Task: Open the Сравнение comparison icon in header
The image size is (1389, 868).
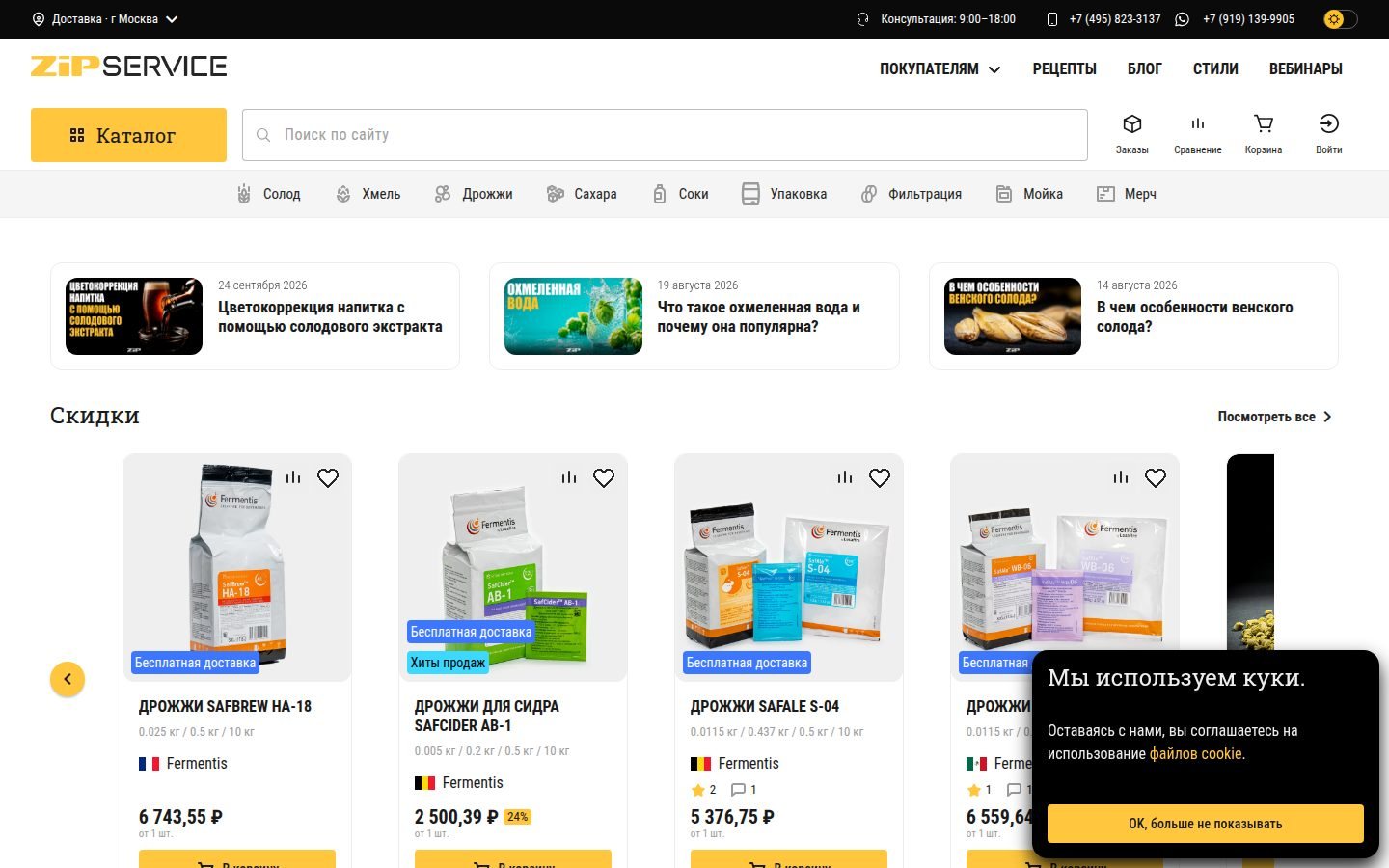Action: pyautogui.click(x=1197, y=134)
